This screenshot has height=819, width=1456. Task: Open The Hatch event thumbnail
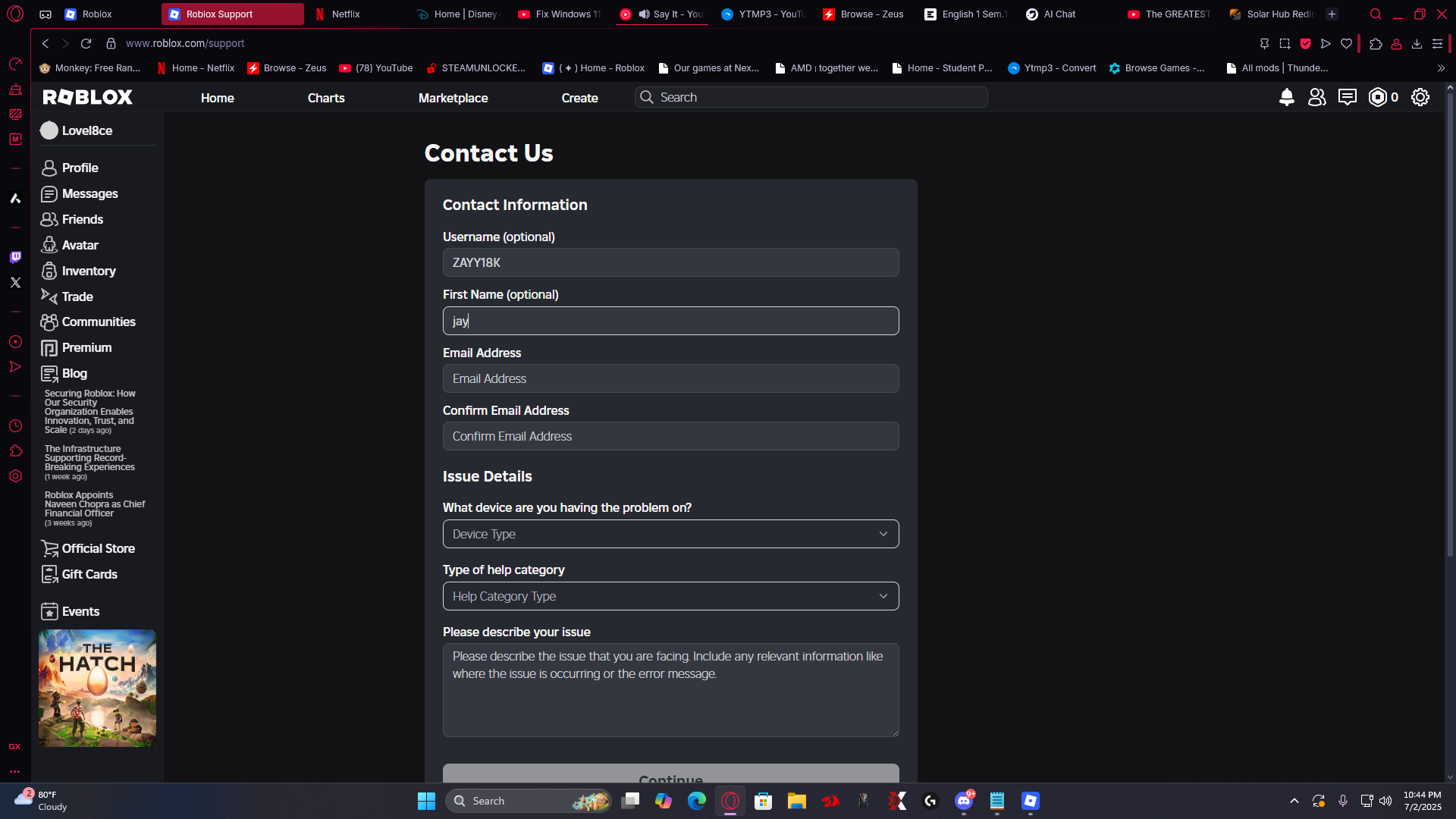pos(97,688)
